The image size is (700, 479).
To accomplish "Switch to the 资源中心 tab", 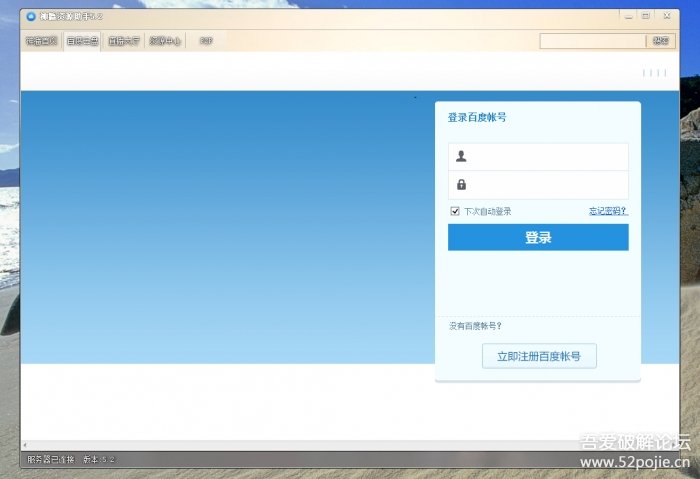I will pyautogui.click(x=165, y=41).
